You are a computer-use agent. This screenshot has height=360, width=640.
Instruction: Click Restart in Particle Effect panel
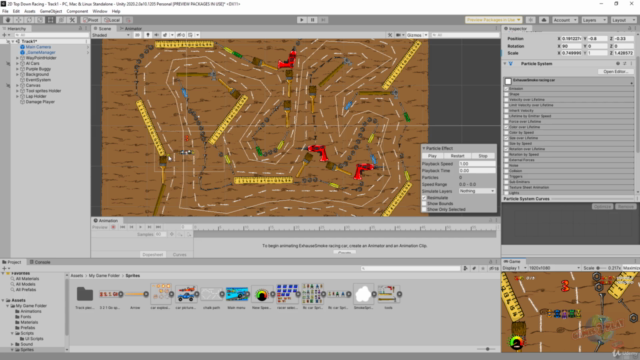(457, 156)
